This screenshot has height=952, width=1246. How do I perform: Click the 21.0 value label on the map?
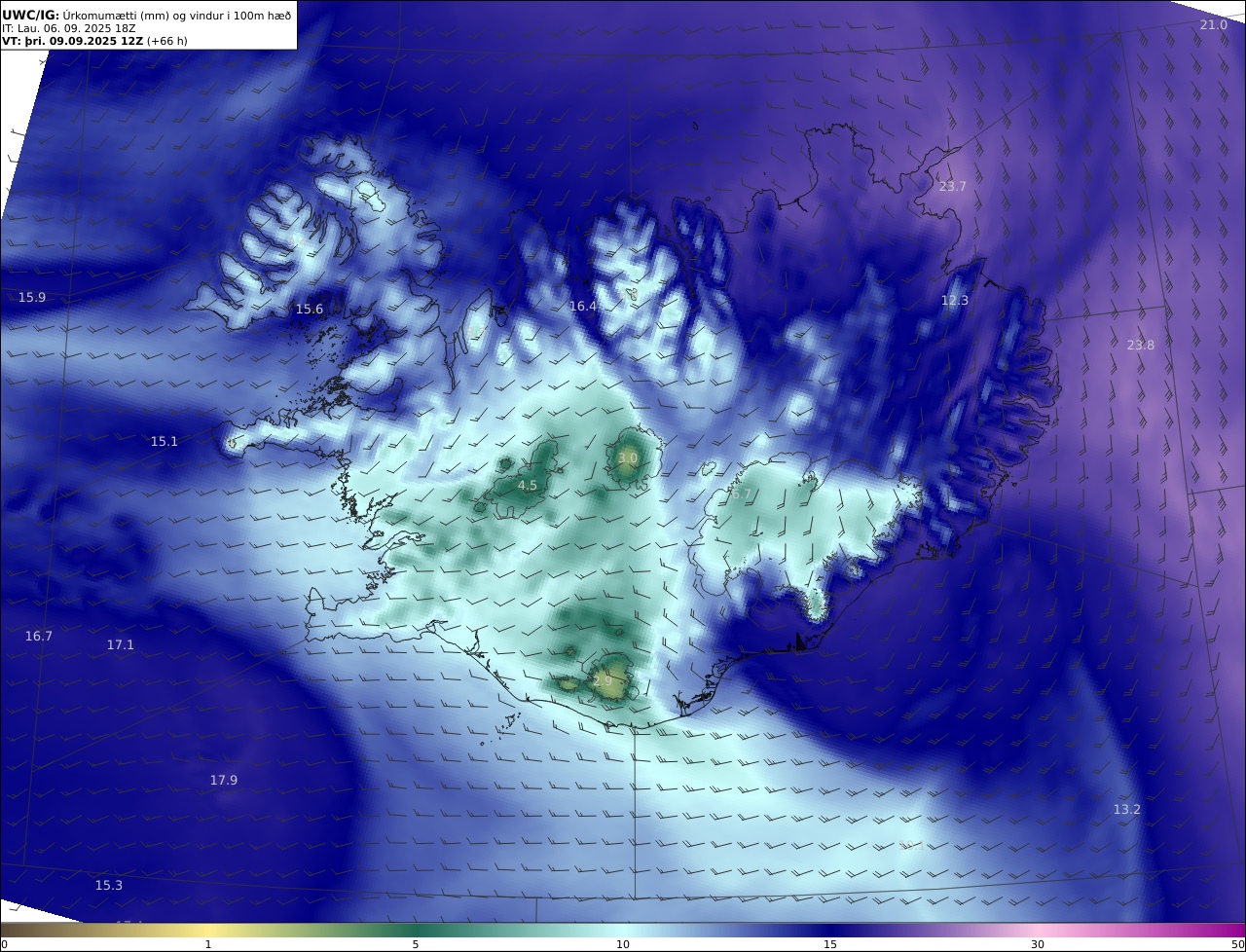(x=1214, y=24)
